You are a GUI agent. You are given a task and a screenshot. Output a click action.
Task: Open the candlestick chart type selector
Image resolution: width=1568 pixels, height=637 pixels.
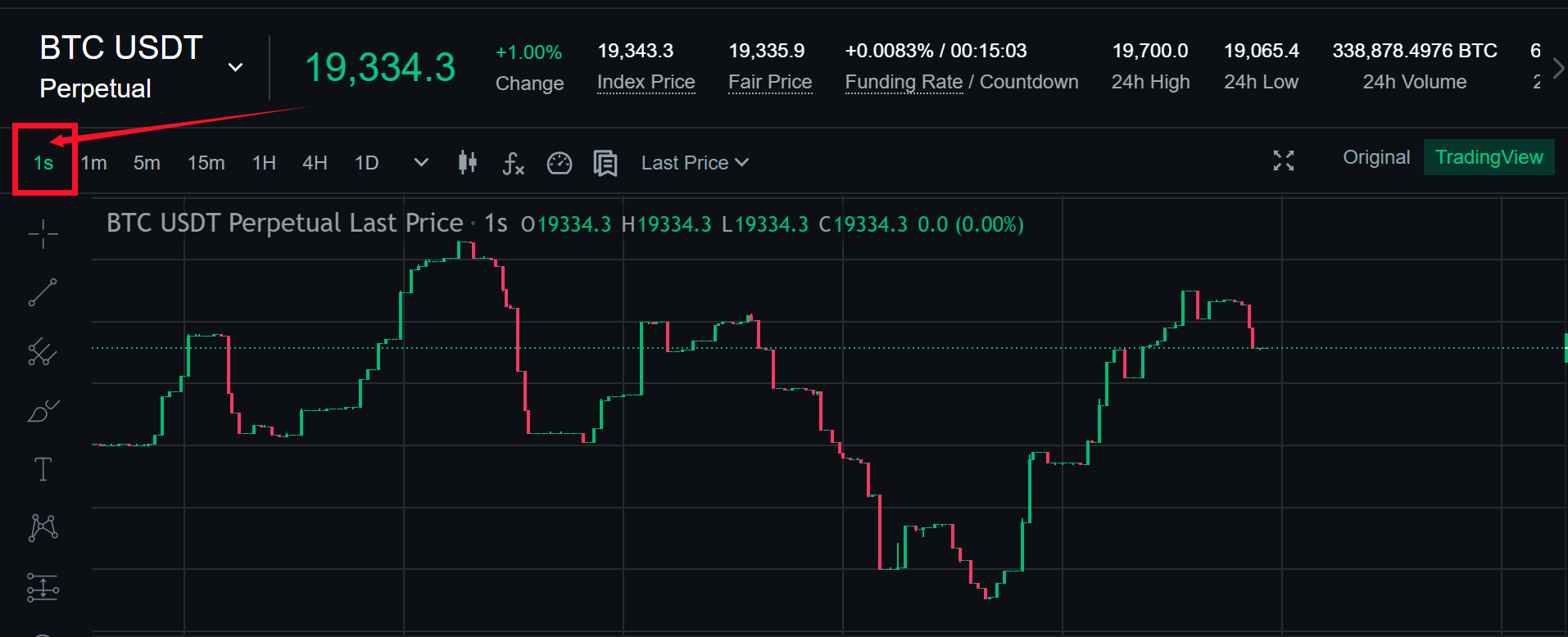468,163
